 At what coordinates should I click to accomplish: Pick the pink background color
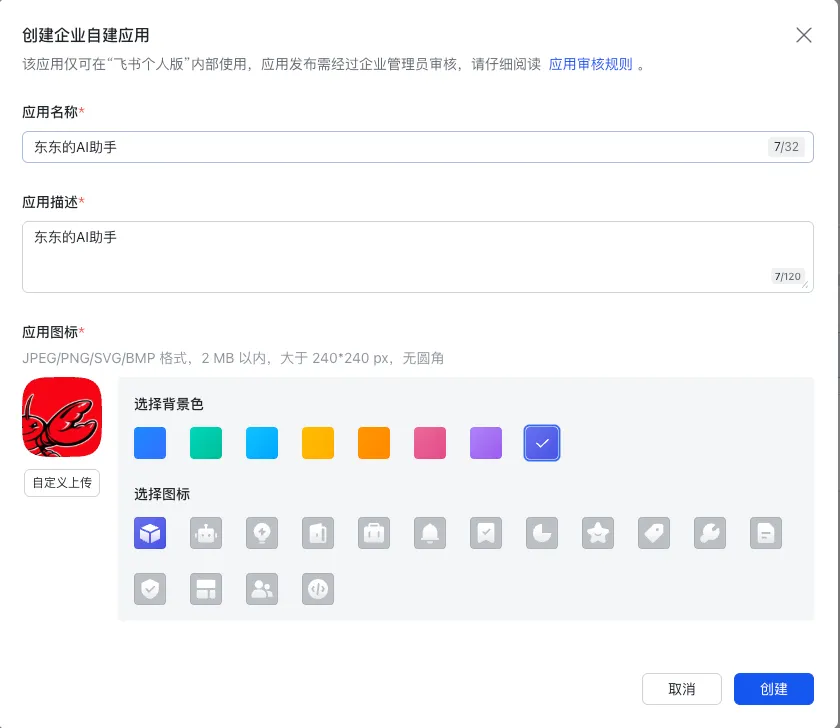point(430,443)
